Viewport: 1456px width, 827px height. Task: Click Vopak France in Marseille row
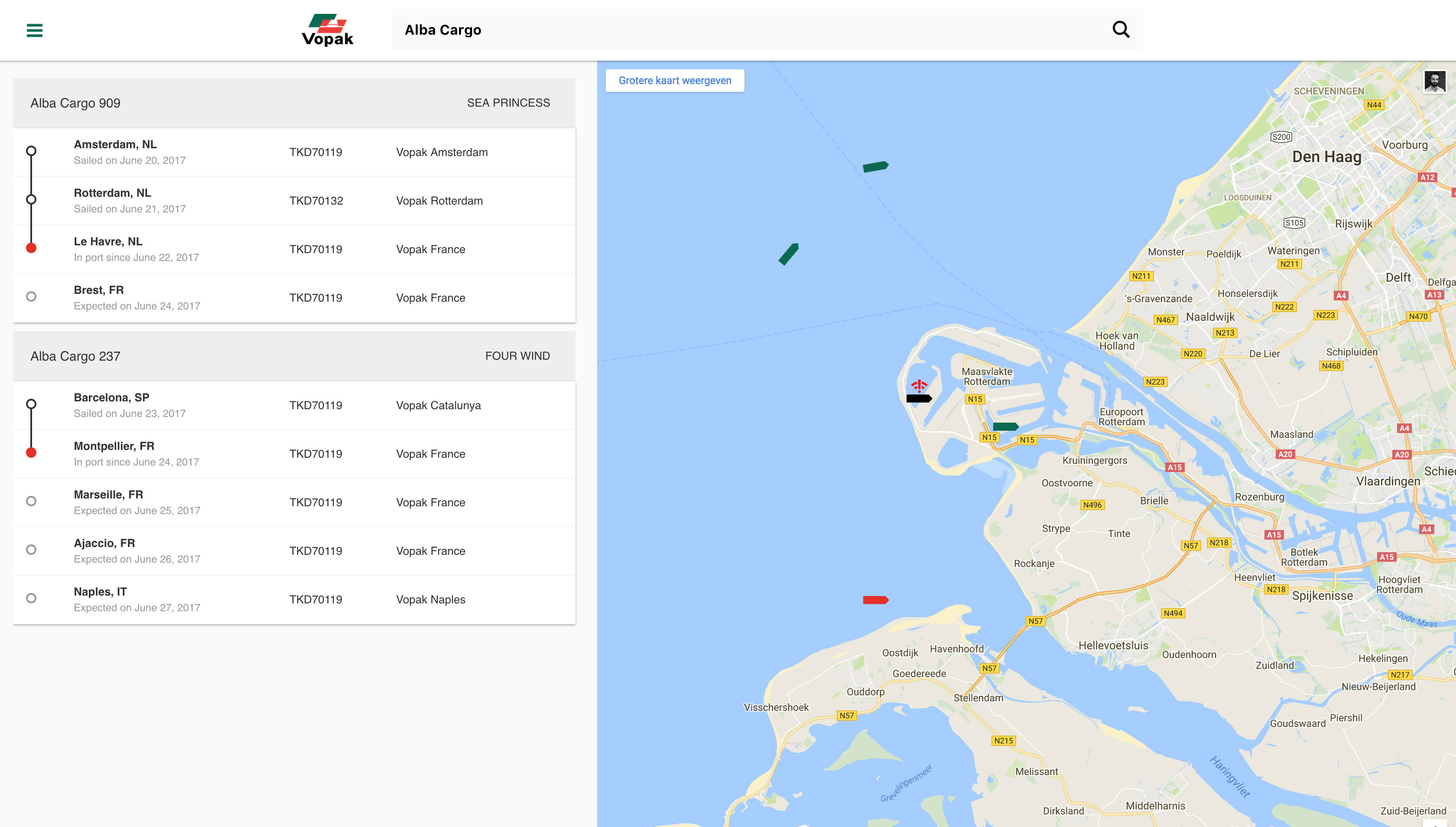coord(430,503)
